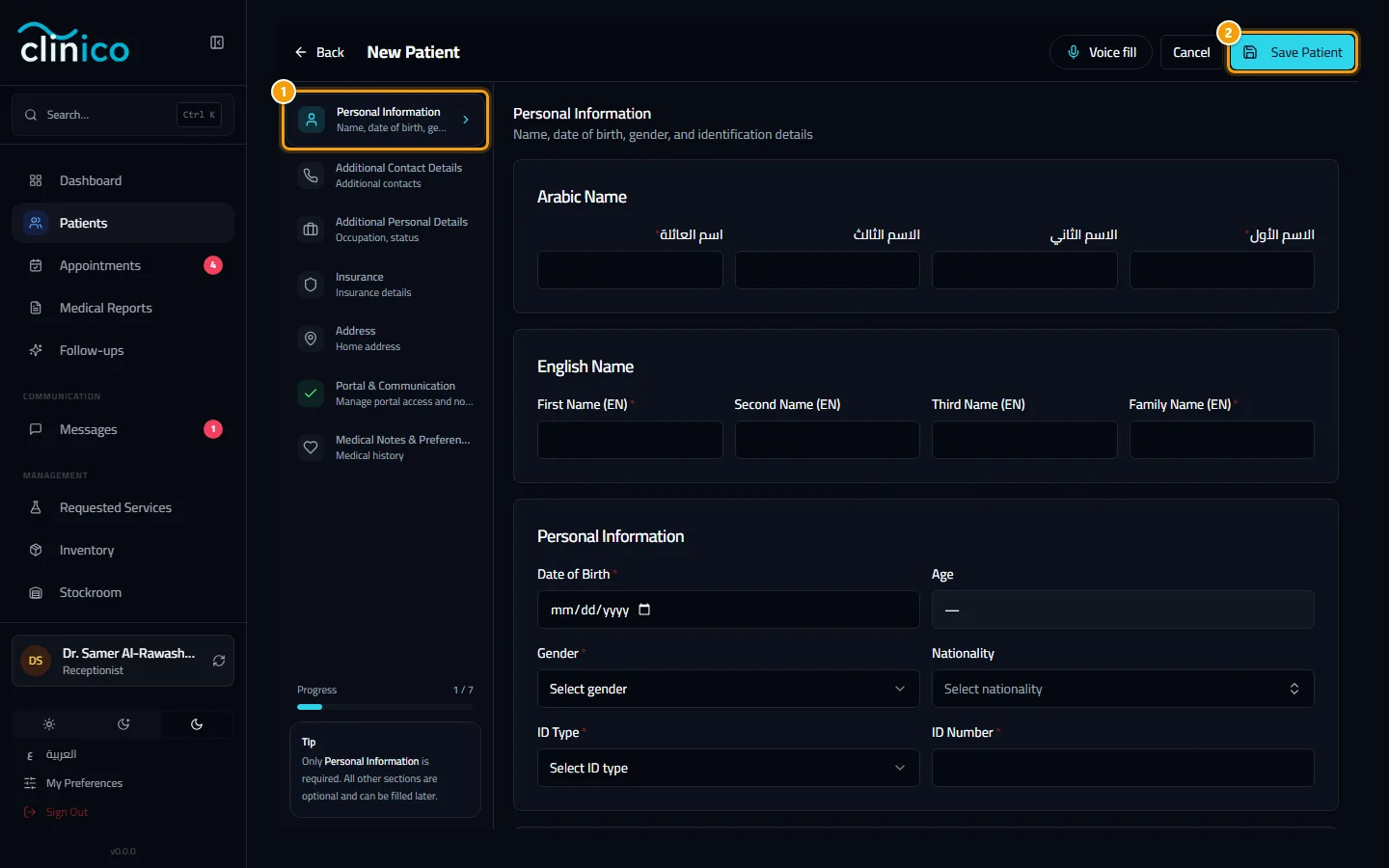The height and width of the screenshot is (868, 1389).
Task: Focus the Second Name (EN) field
Action: (827, 440)
